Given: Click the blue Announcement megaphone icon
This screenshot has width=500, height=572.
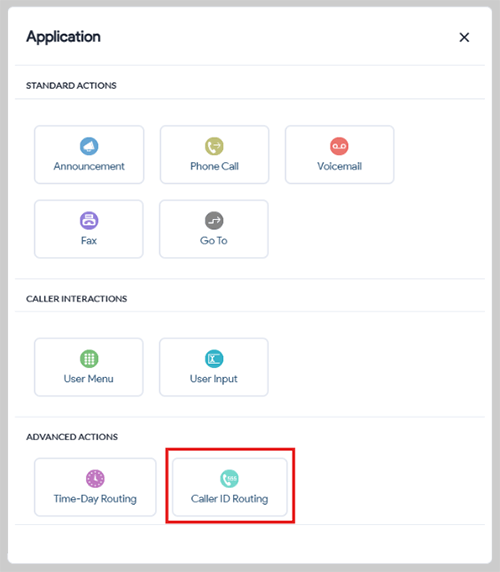Looking at the screenshot, I should click(89, 146).
